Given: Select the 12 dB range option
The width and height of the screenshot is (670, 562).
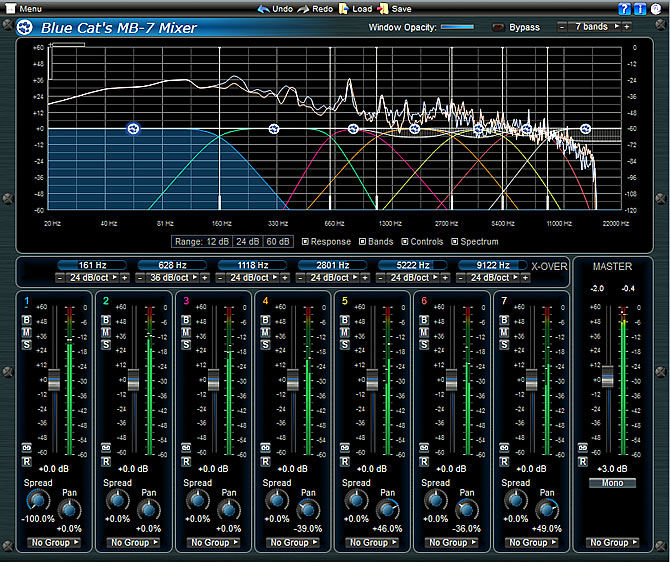Looking at the screenshot, I should click(x=218, y=241).
